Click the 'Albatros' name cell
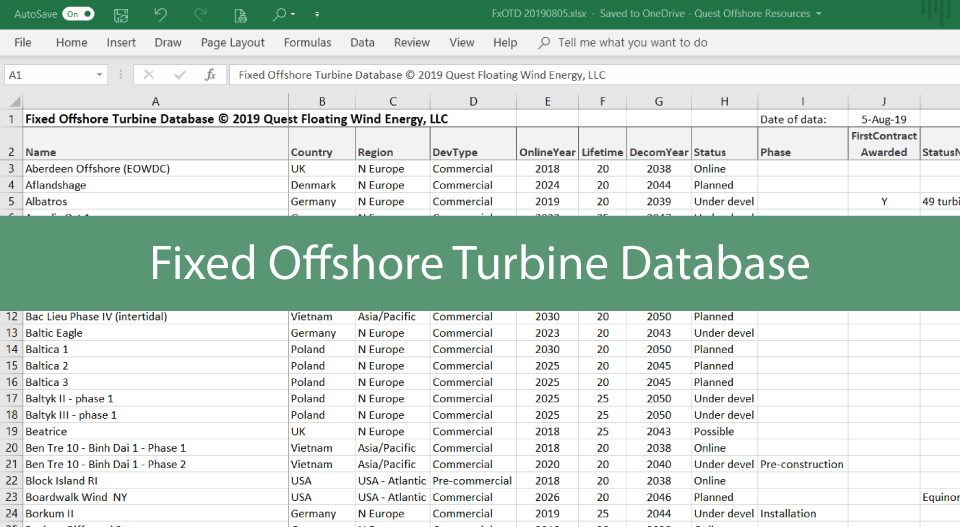The width and height of the screenshot is (960, 527). point(156,201)
